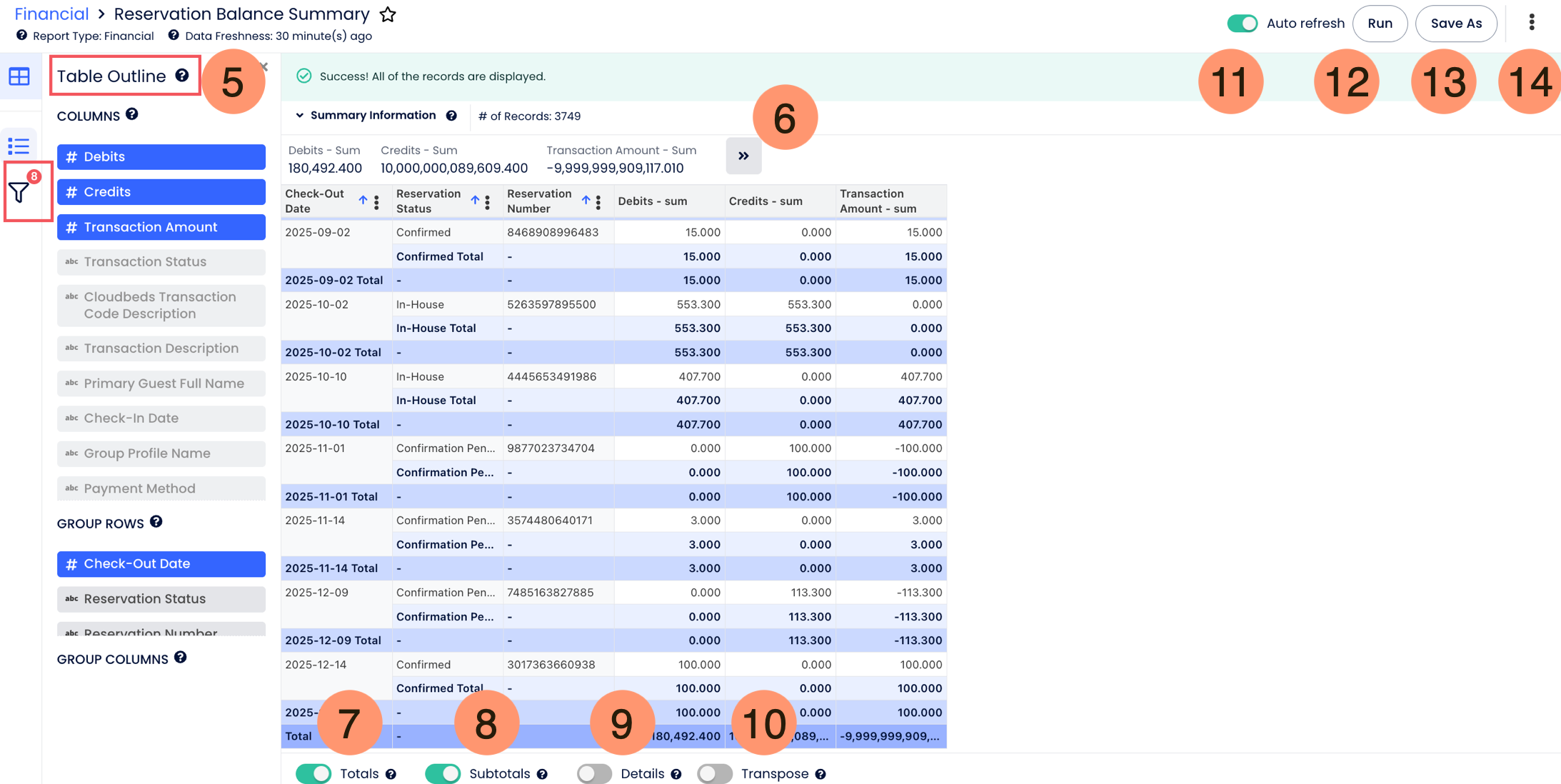Screen dimensions: 1561x784
Task: Open Reservation Status column menu dots
Action: [x=488, y=202]
